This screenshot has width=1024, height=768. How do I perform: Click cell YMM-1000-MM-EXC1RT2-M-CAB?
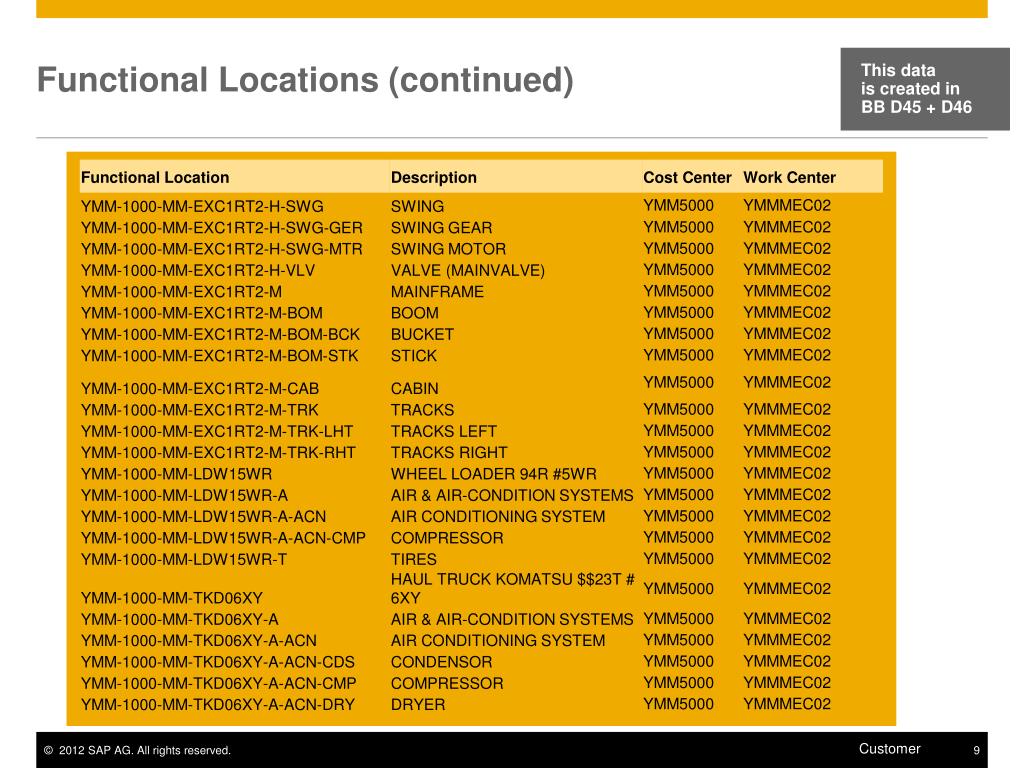pos(200,389)
